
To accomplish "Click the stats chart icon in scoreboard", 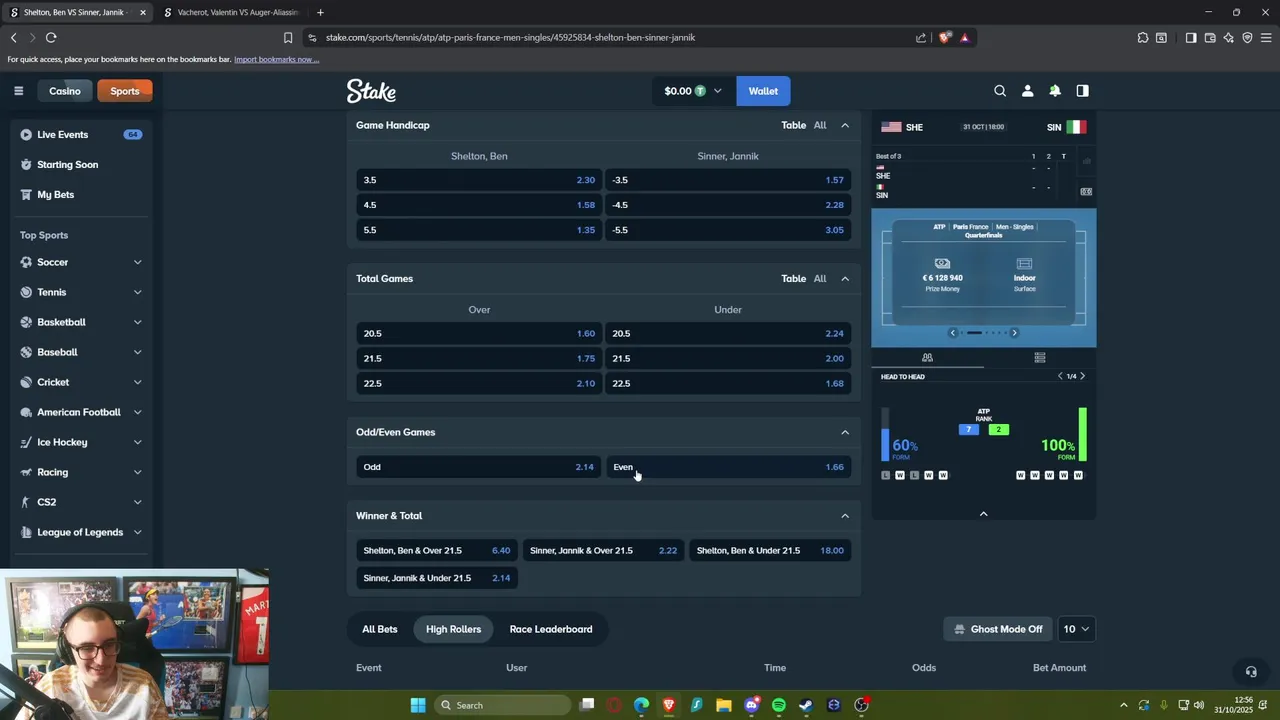I will [x=1086, y=161].
